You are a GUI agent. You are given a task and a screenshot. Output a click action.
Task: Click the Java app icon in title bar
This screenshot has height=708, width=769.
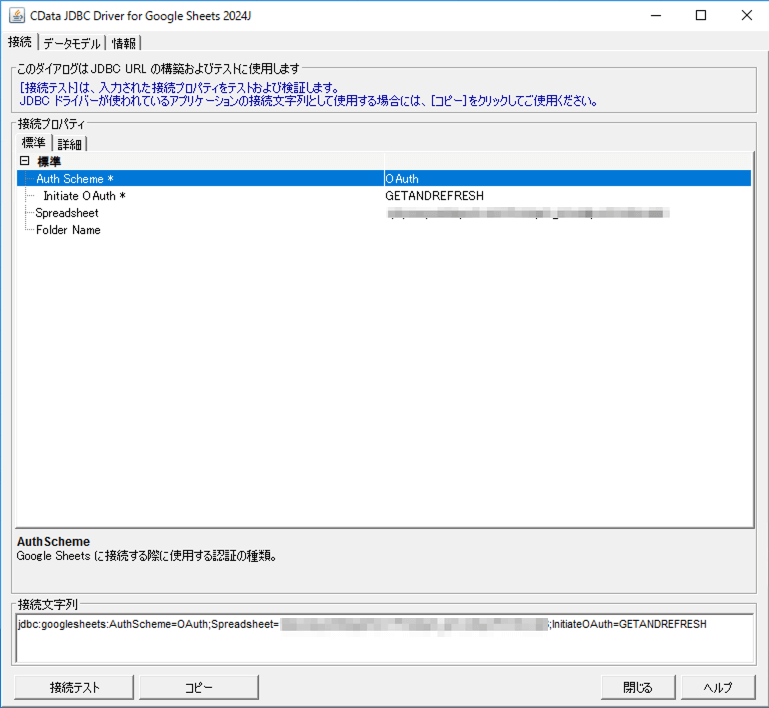(x=17, y=15)
